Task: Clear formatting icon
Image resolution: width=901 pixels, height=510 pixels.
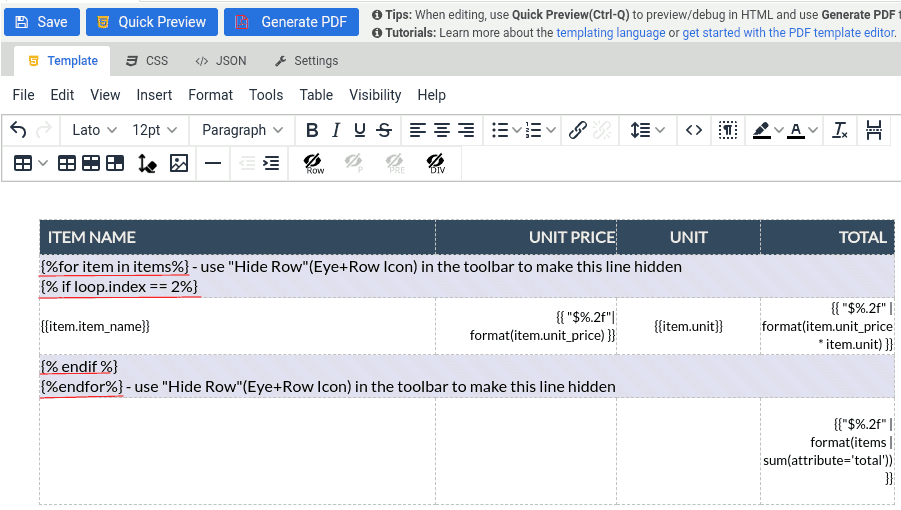Action: (840, 130)
